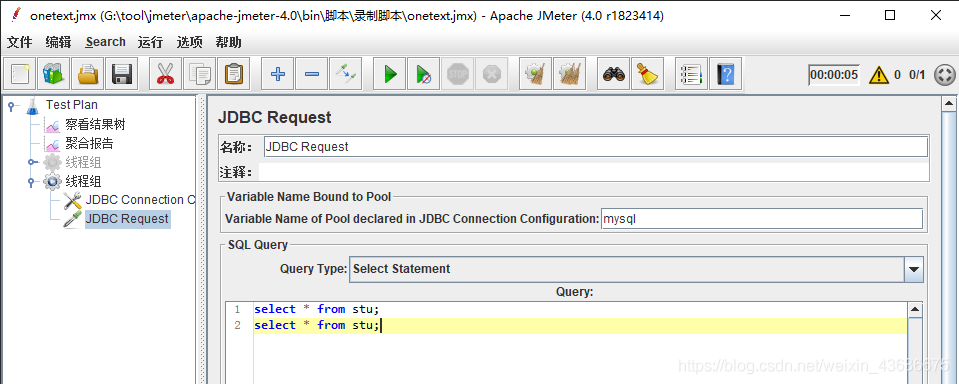Select the enabled 线程组 node
This screenshot has height=384, width=959.
click(x=83, y=182)
